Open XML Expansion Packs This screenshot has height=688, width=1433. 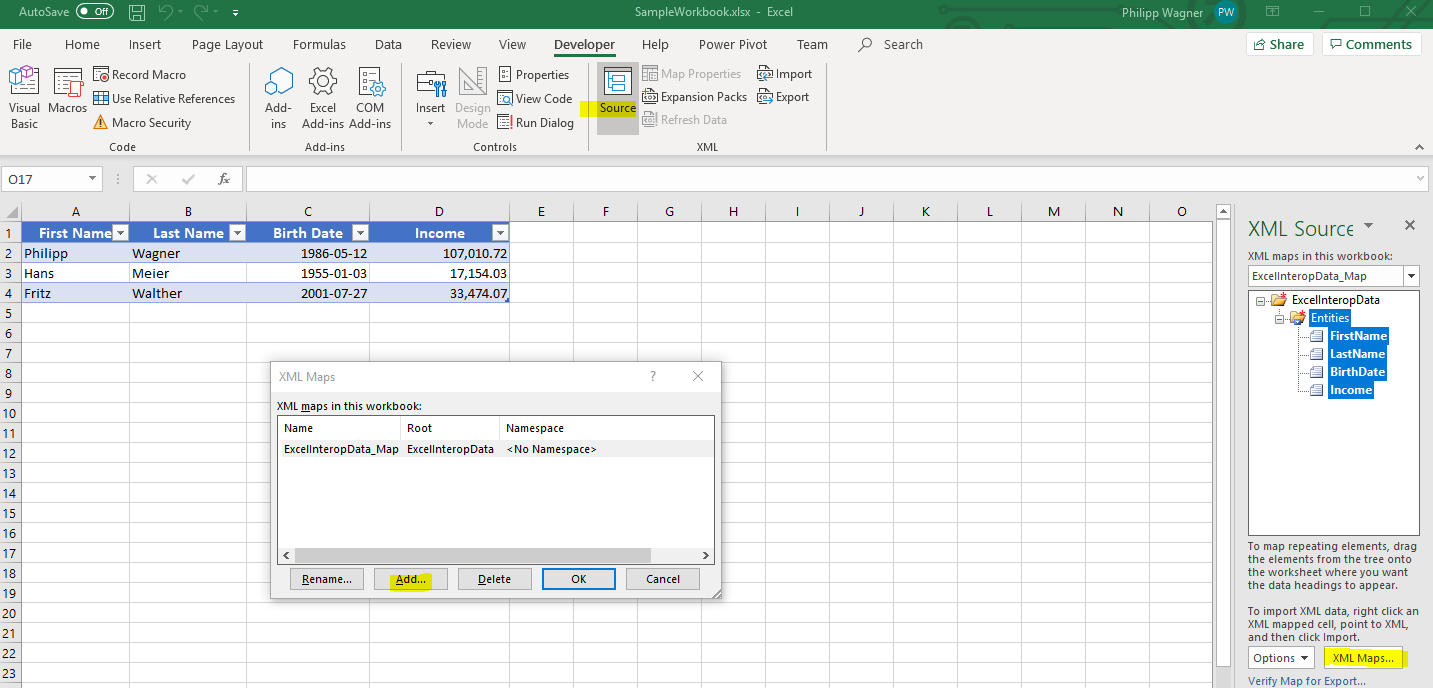coord(695,97)
